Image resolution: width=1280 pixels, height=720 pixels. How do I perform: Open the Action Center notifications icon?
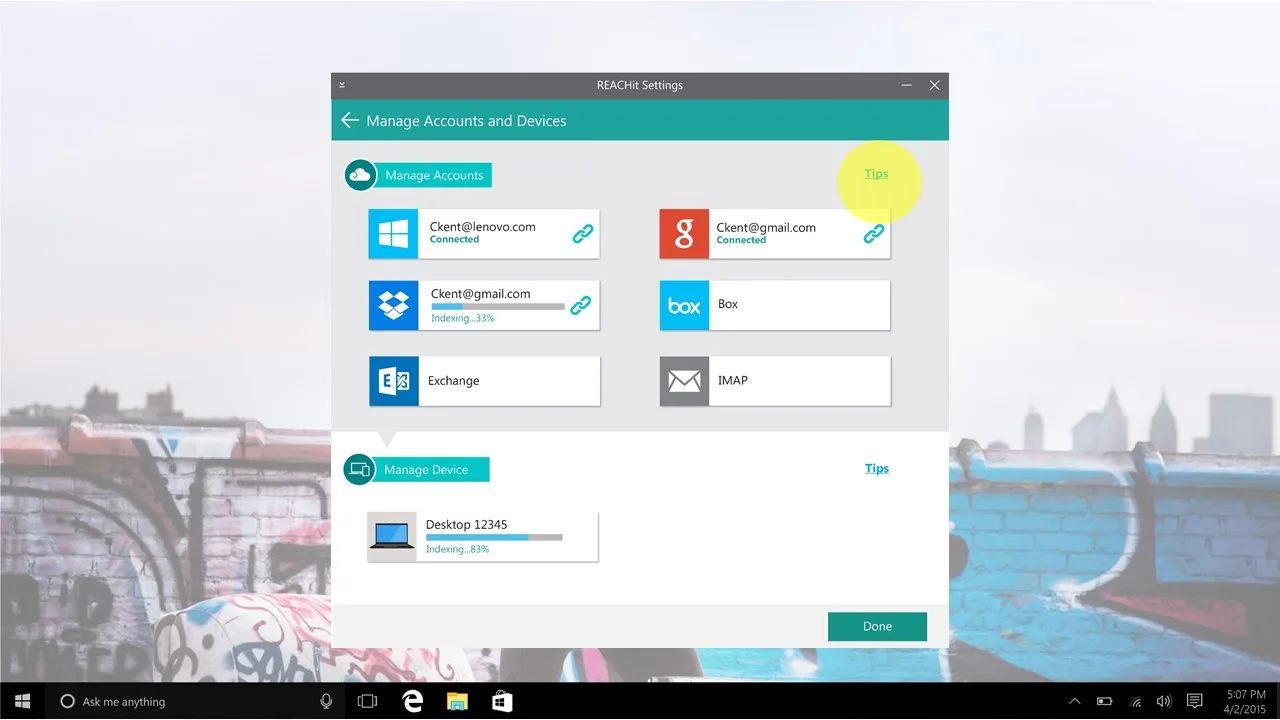1195,701
